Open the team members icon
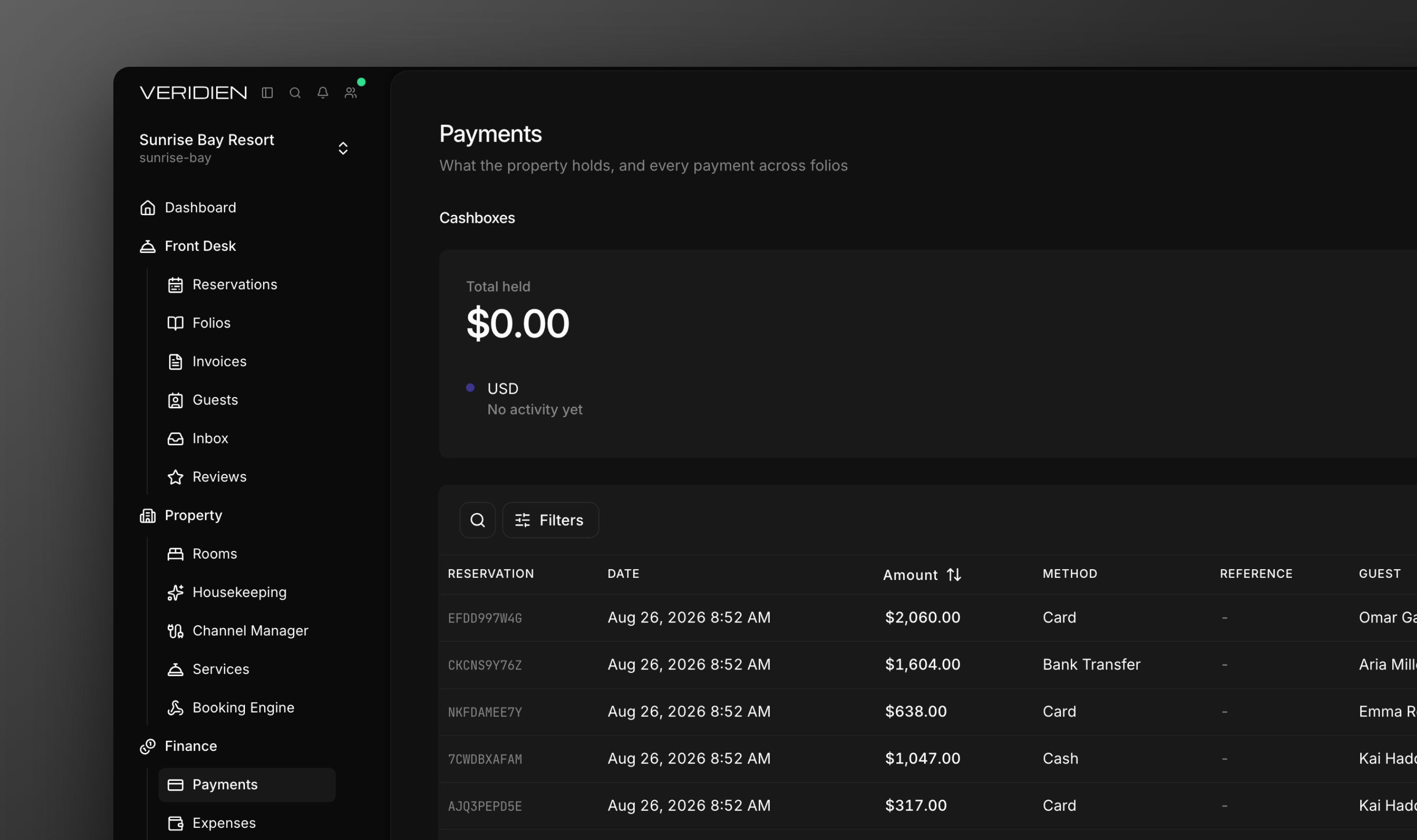This screenshot has width=1417, height=840. (351, 92)
